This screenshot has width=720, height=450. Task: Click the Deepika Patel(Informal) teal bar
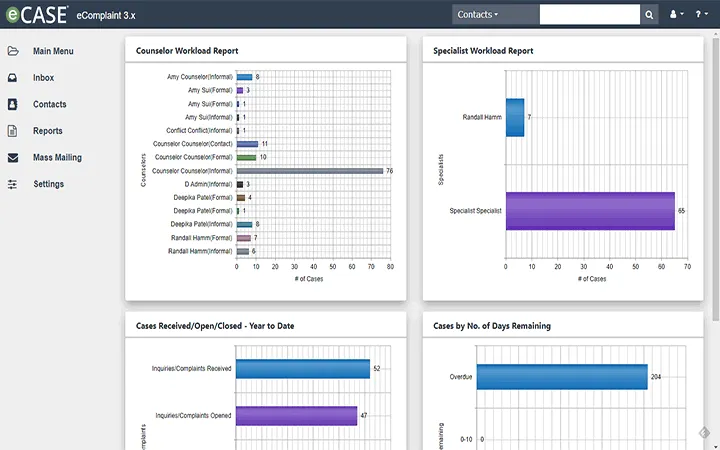tap(245, 225)
